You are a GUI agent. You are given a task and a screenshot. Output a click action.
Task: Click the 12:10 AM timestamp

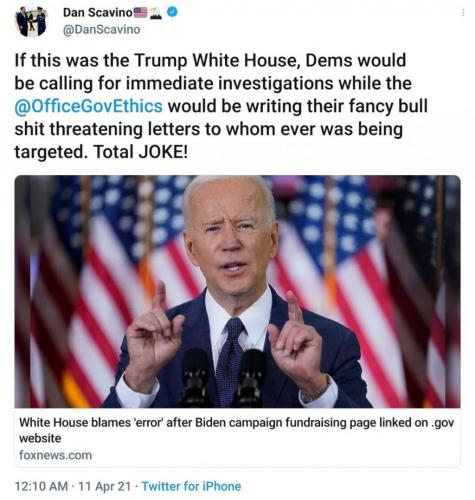click(x=41, y=486)
